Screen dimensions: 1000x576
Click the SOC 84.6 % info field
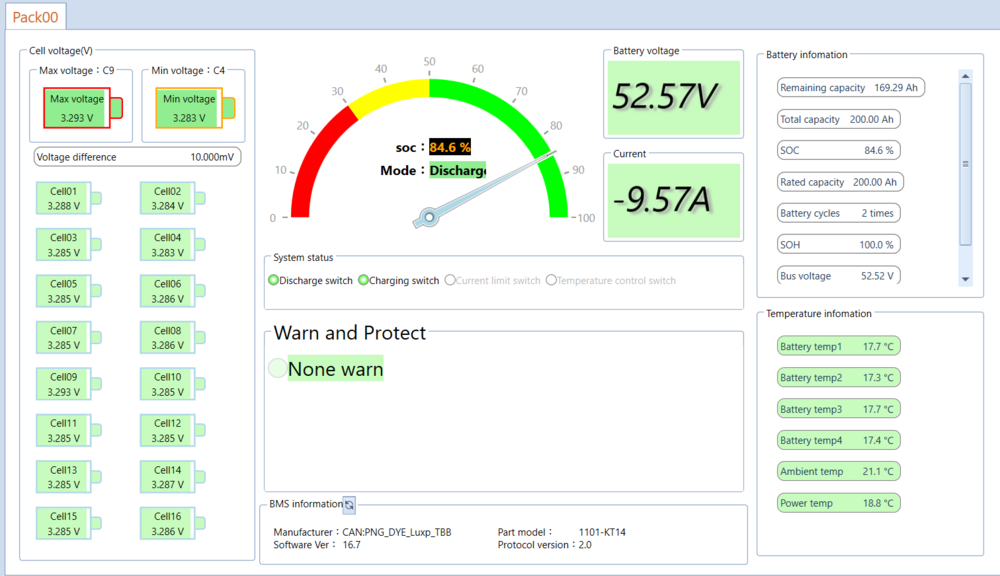(x=839, y=151)
